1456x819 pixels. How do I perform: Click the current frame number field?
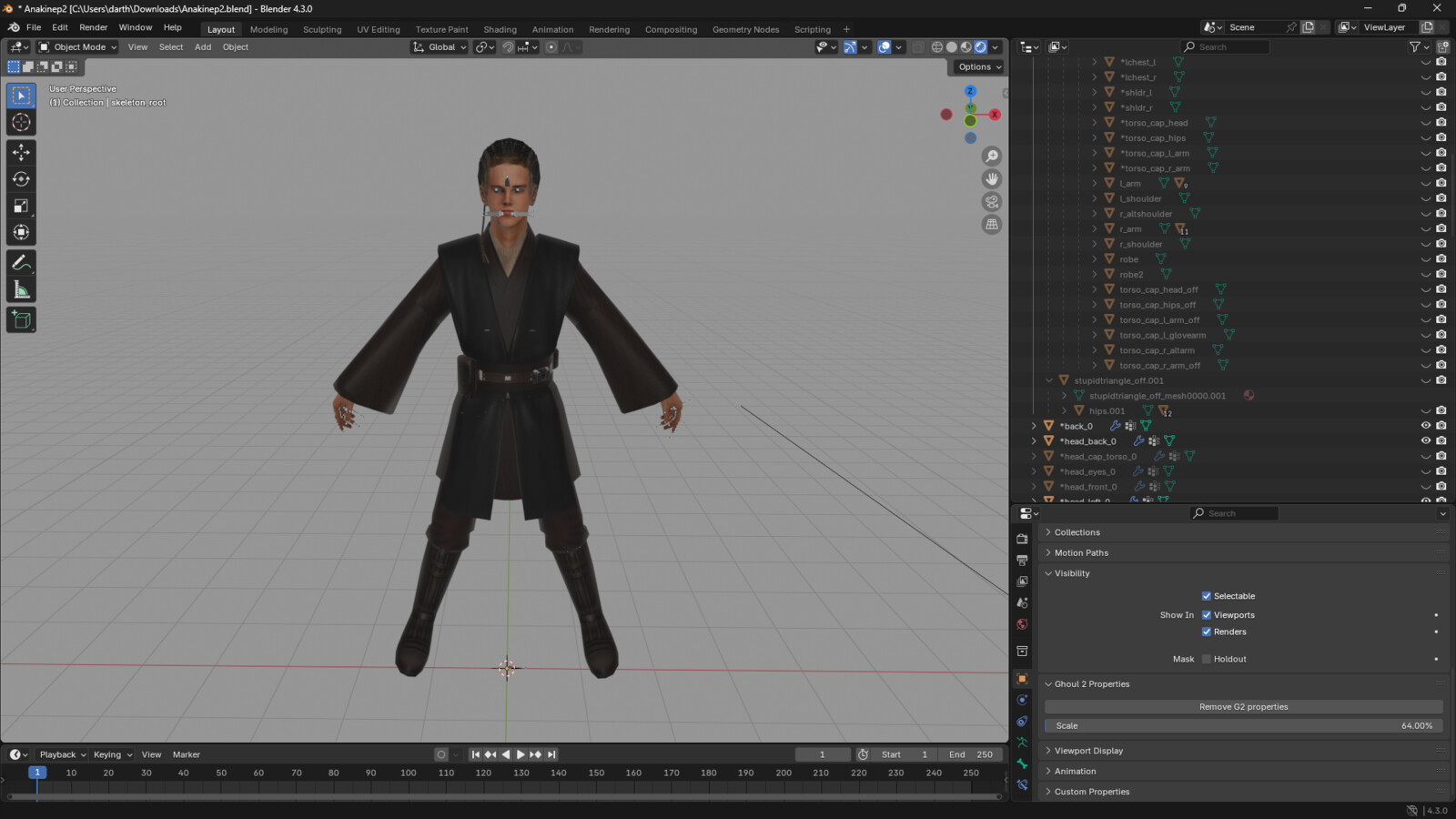point(823,754)
